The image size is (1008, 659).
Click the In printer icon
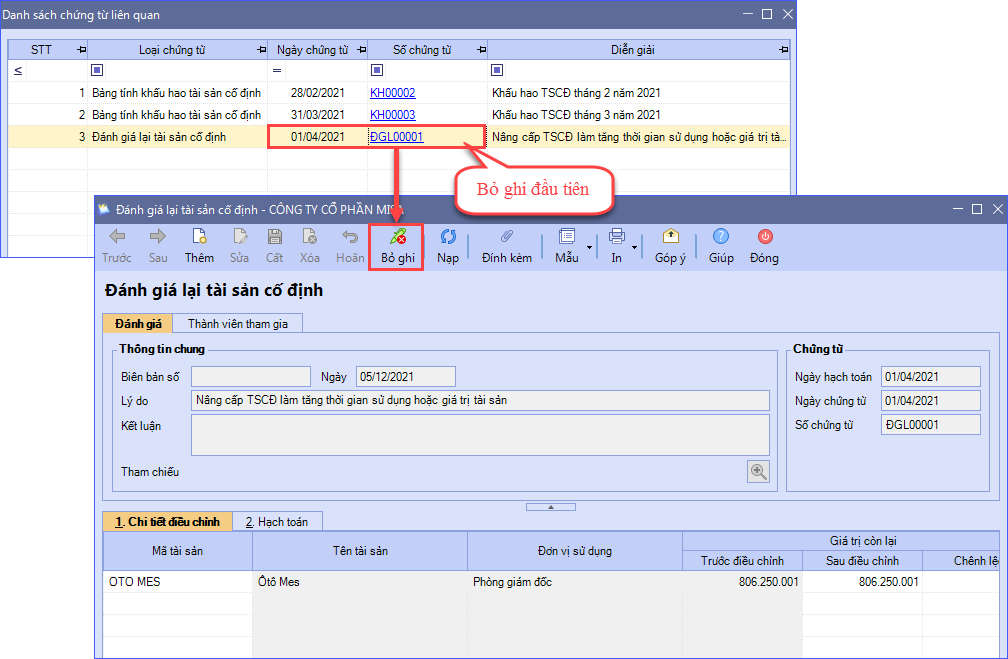tap(616, 238)
